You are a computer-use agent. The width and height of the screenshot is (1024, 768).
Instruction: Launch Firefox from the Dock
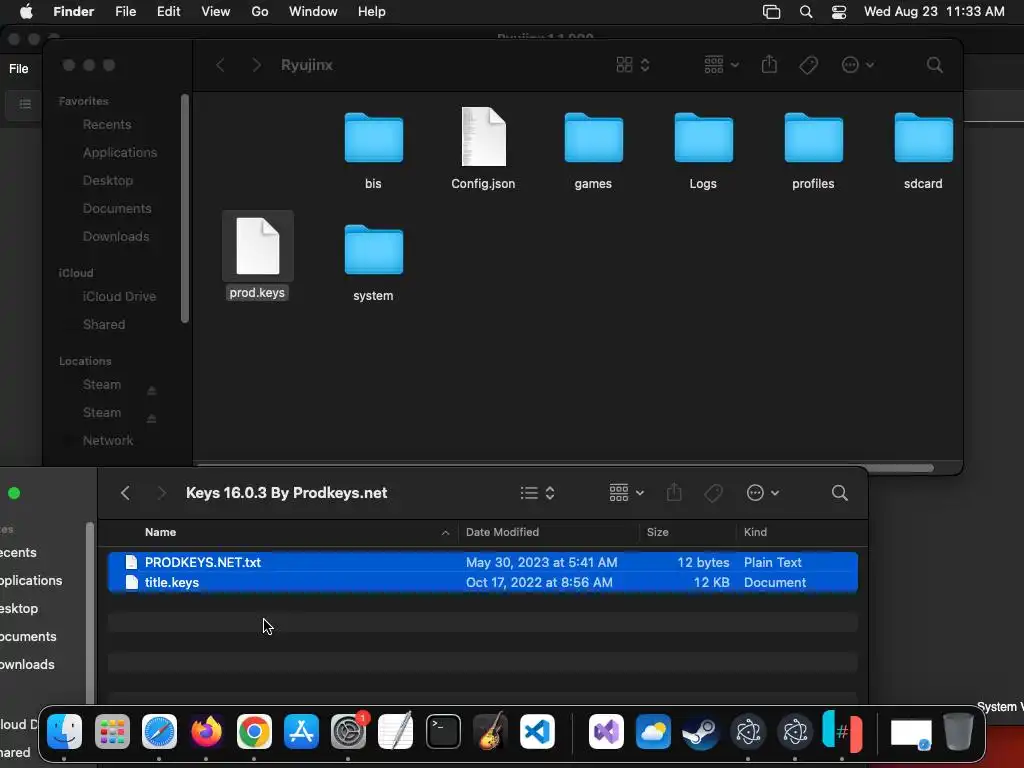(206, 731)
